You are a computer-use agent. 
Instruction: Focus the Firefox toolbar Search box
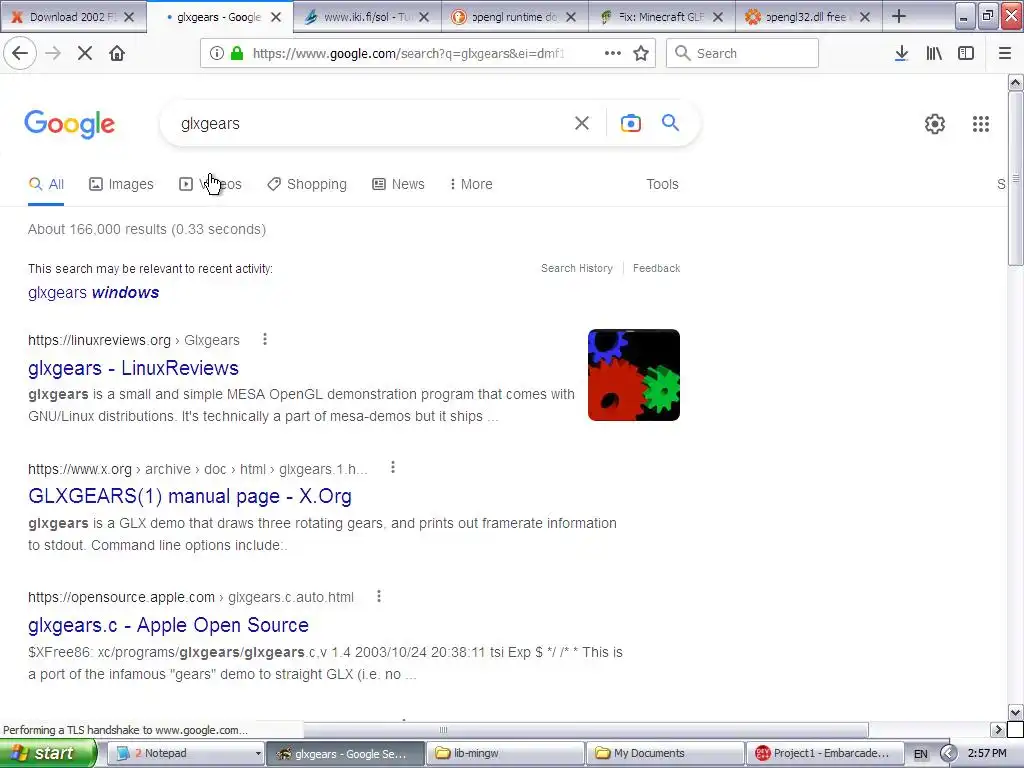742,54
